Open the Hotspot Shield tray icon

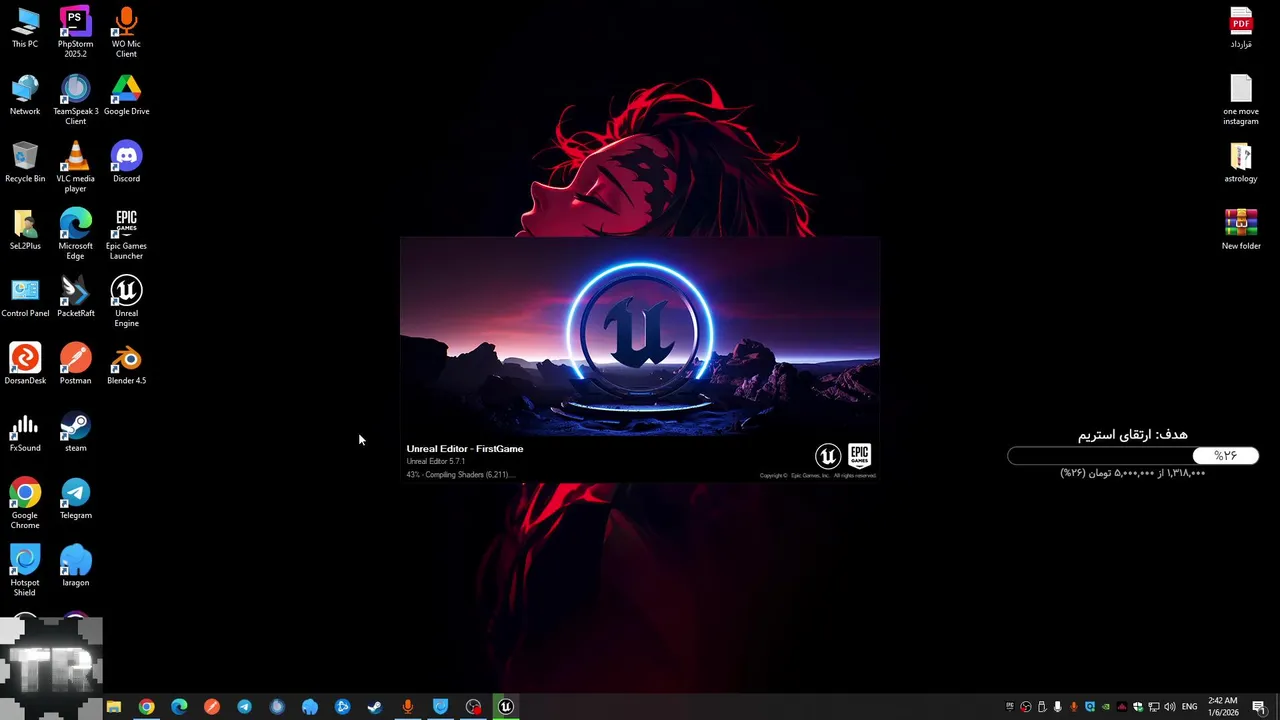[x=1090, y=707]
